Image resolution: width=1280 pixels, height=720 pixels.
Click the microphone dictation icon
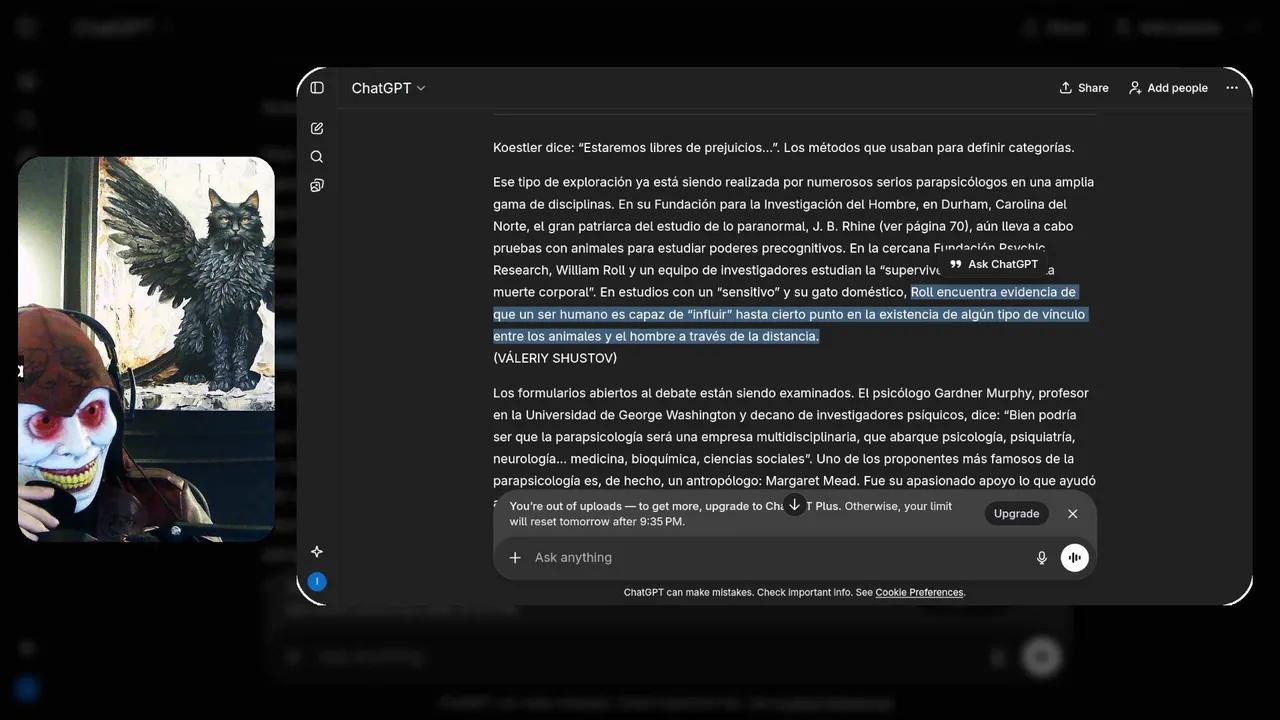tap(1042, 558)
